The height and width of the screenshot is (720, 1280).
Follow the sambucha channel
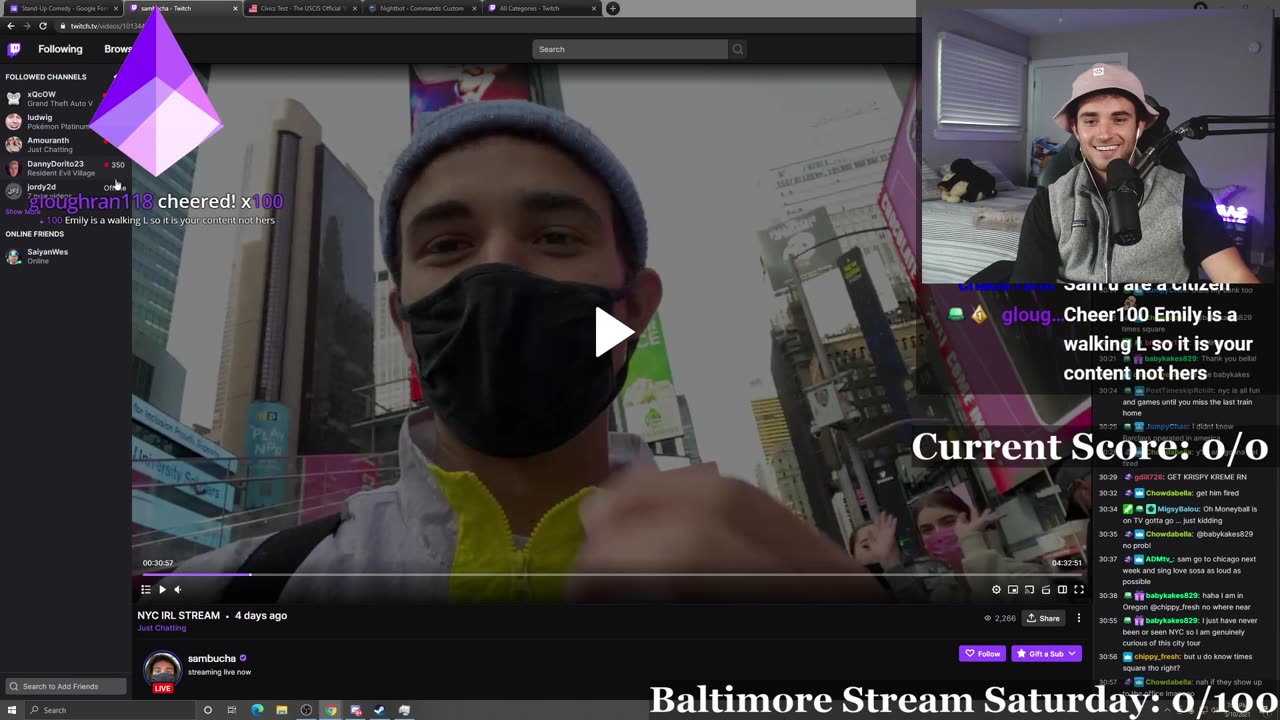982,653
